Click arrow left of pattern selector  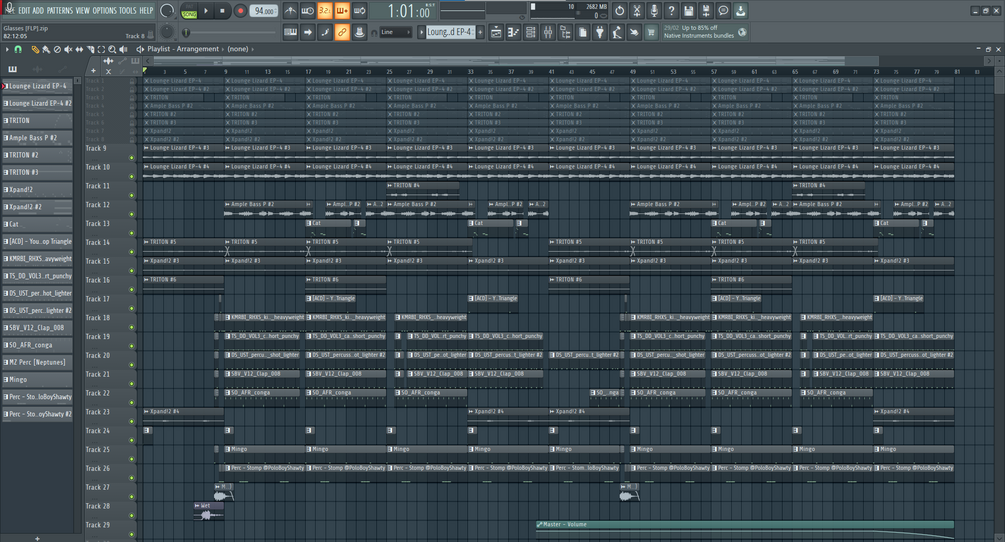tap(421, 32)
